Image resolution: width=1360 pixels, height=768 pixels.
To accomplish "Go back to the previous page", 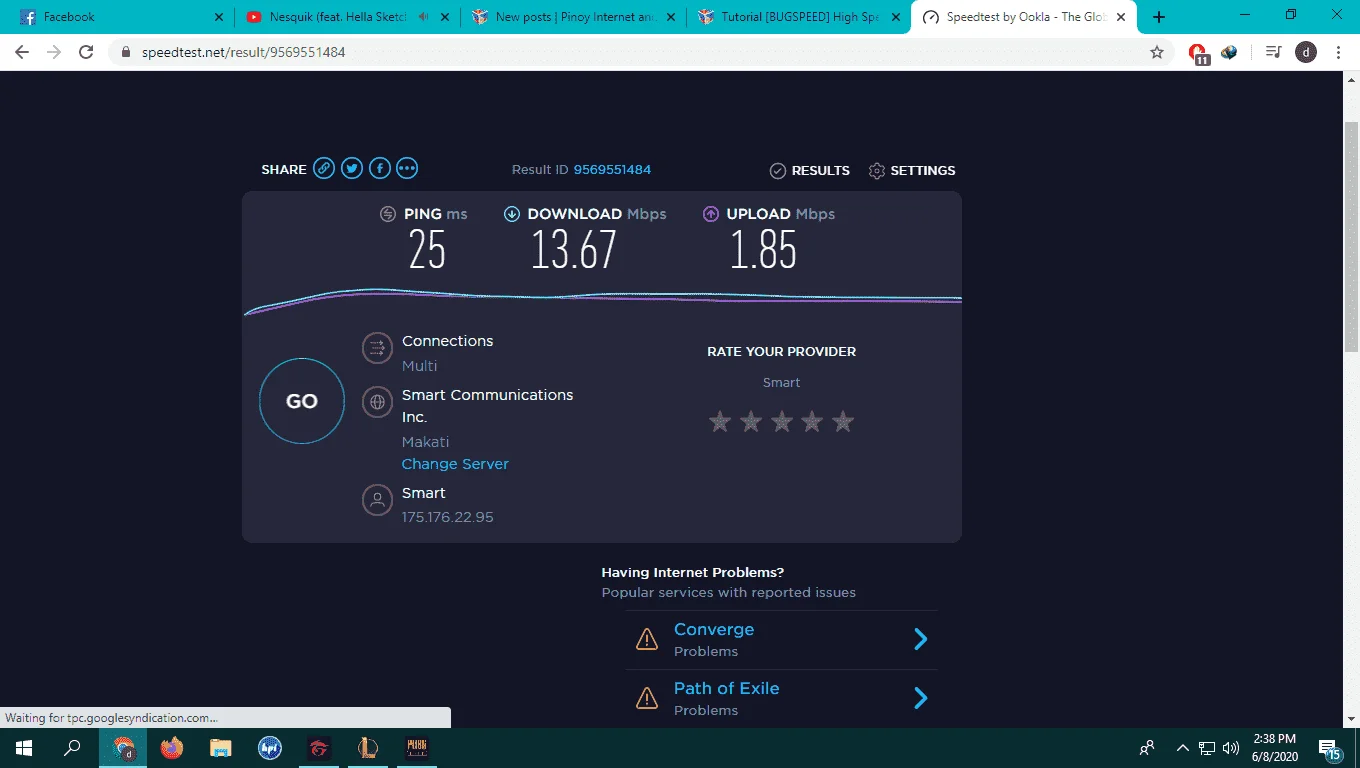I will coord(22,52).
